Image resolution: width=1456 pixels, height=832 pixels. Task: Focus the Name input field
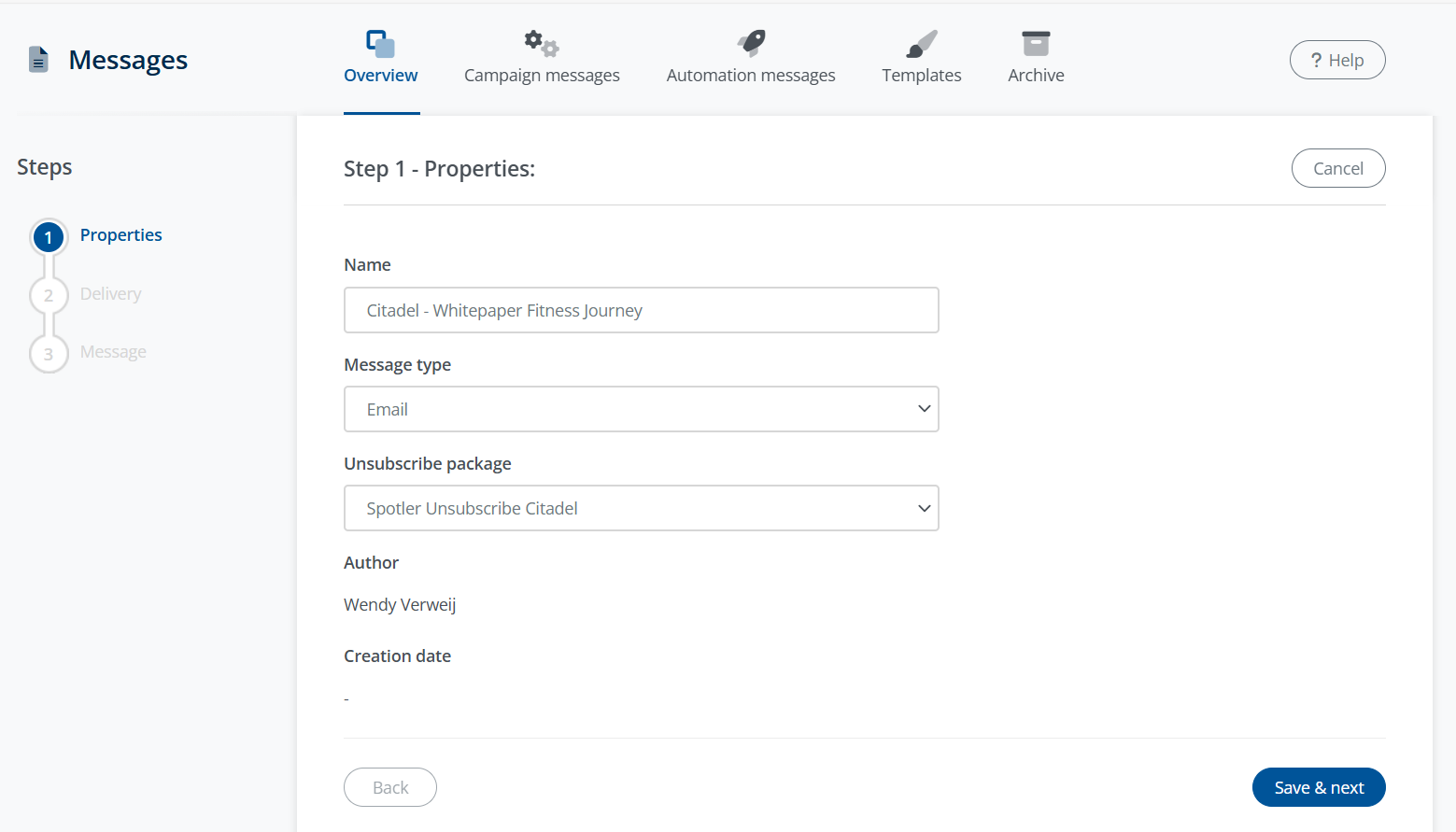[x=641, y=310]
